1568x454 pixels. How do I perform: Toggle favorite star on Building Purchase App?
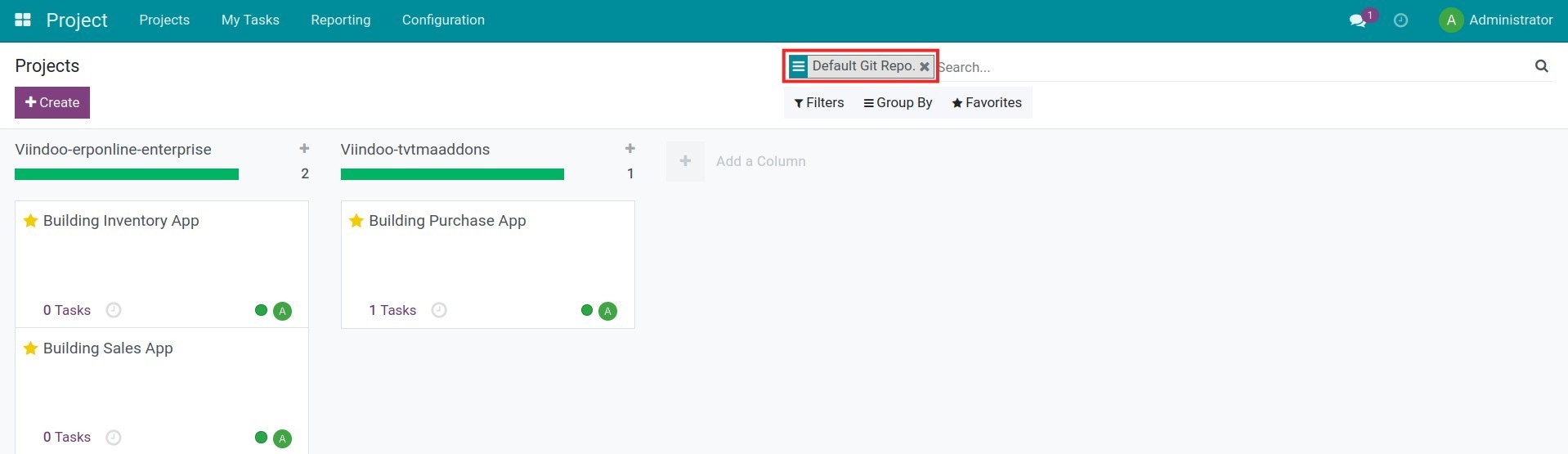356,221
